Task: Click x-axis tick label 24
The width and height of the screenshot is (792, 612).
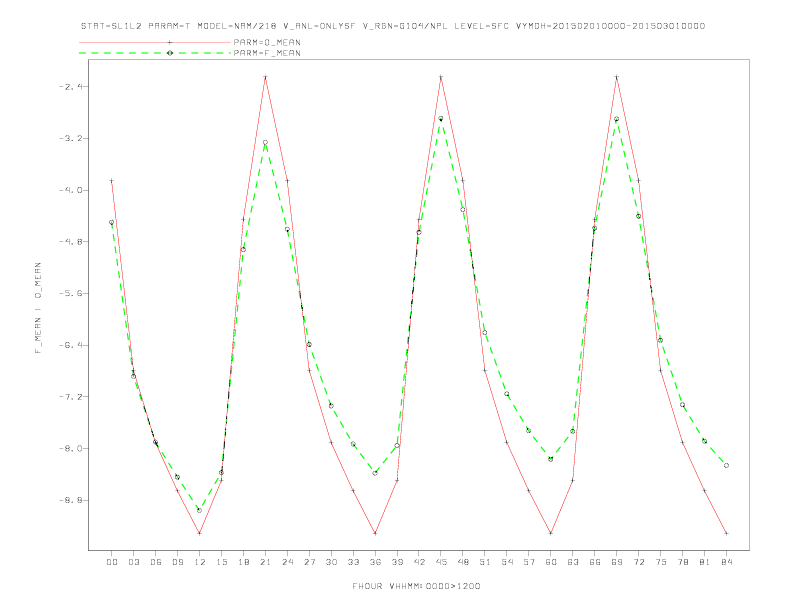Action: (x=287, y=562)
